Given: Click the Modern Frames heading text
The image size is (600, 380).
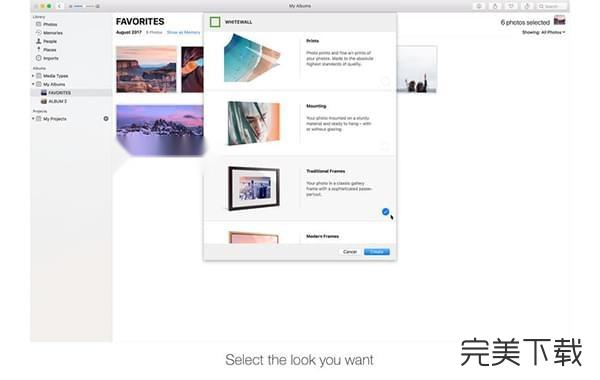Looking at the screenshot, I should click(x=322, y=236).
